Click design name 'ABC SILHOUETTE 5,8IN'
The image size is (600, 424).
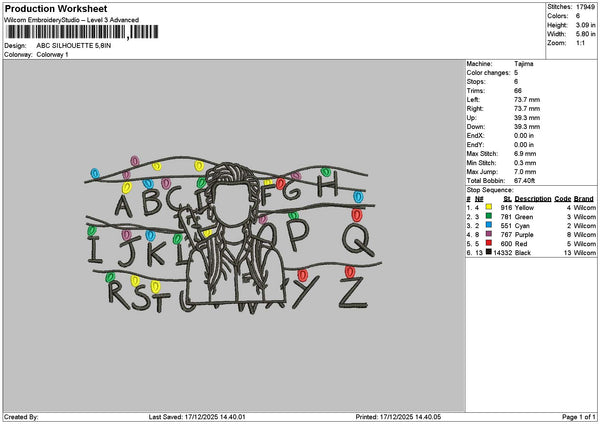tap(74, 46)
